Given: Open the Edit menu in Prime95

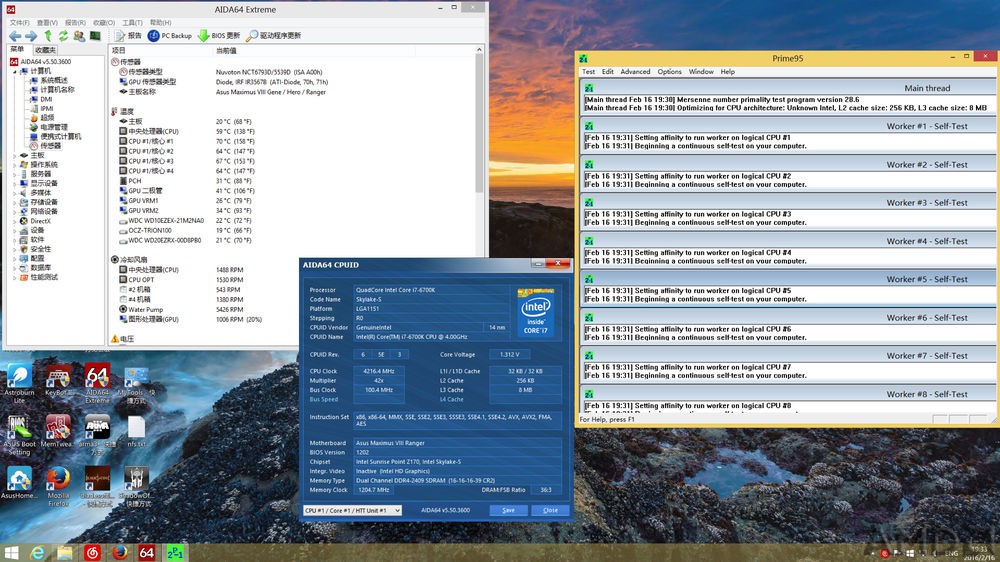Looking at the screenshot, I should 607,72.
